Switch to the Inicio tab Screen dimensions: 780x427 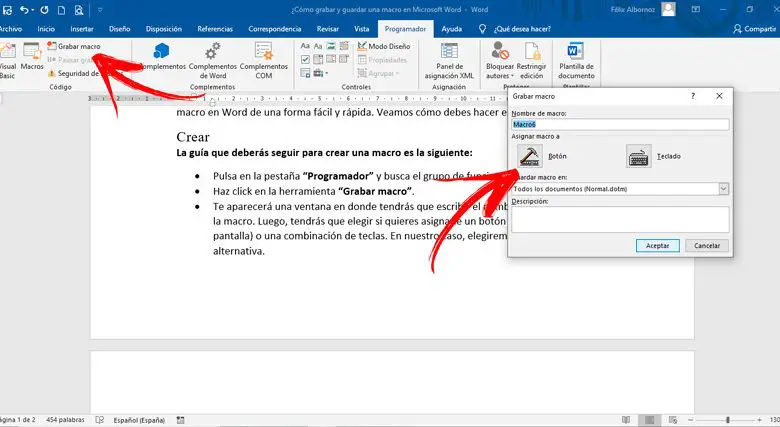46,29
